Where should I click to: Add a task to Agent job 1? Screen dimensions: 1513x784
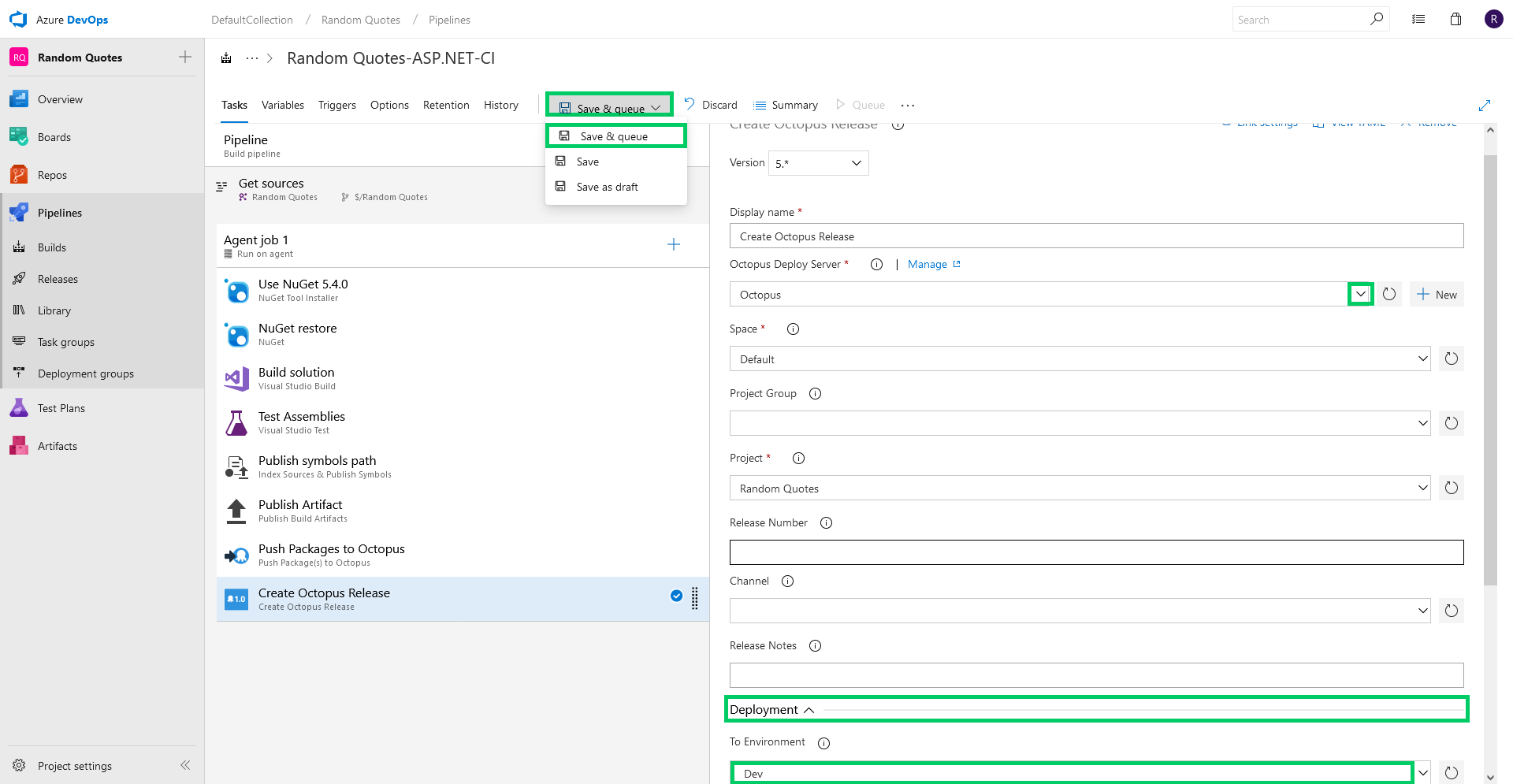tap(674, 244)
